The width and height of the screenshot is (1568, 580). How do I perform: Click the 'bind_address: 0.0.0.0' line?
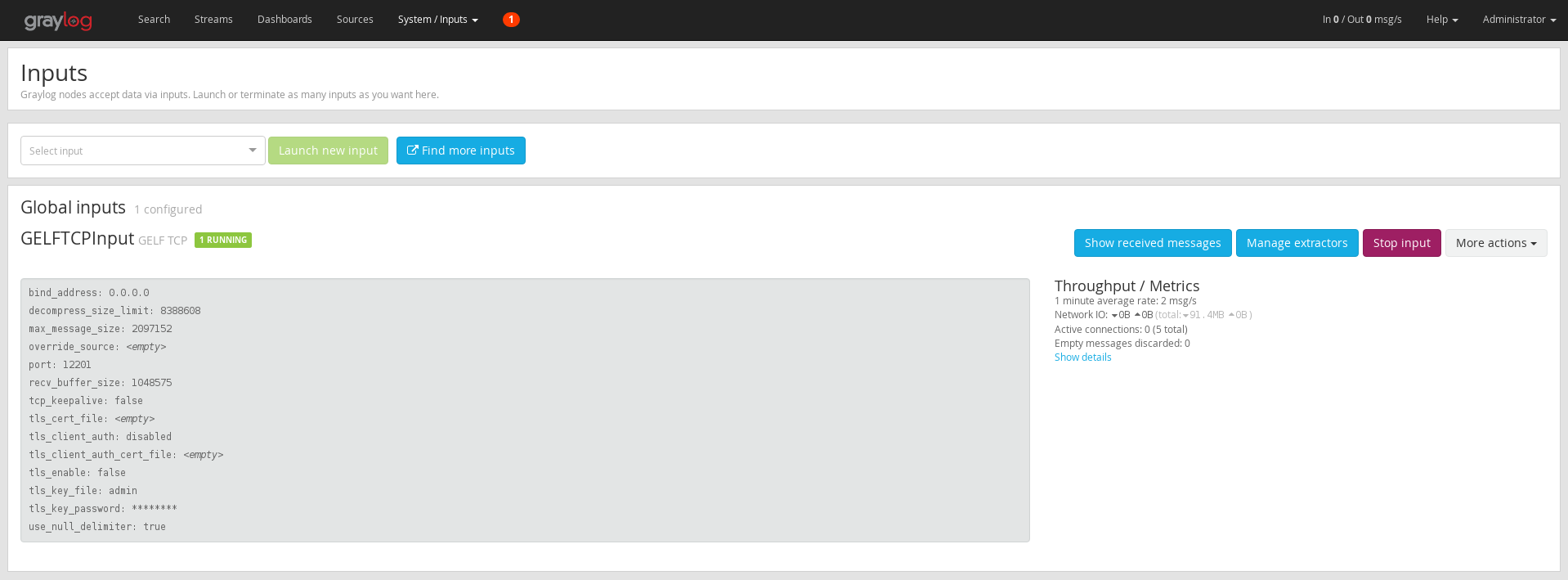tap(89, 293)
